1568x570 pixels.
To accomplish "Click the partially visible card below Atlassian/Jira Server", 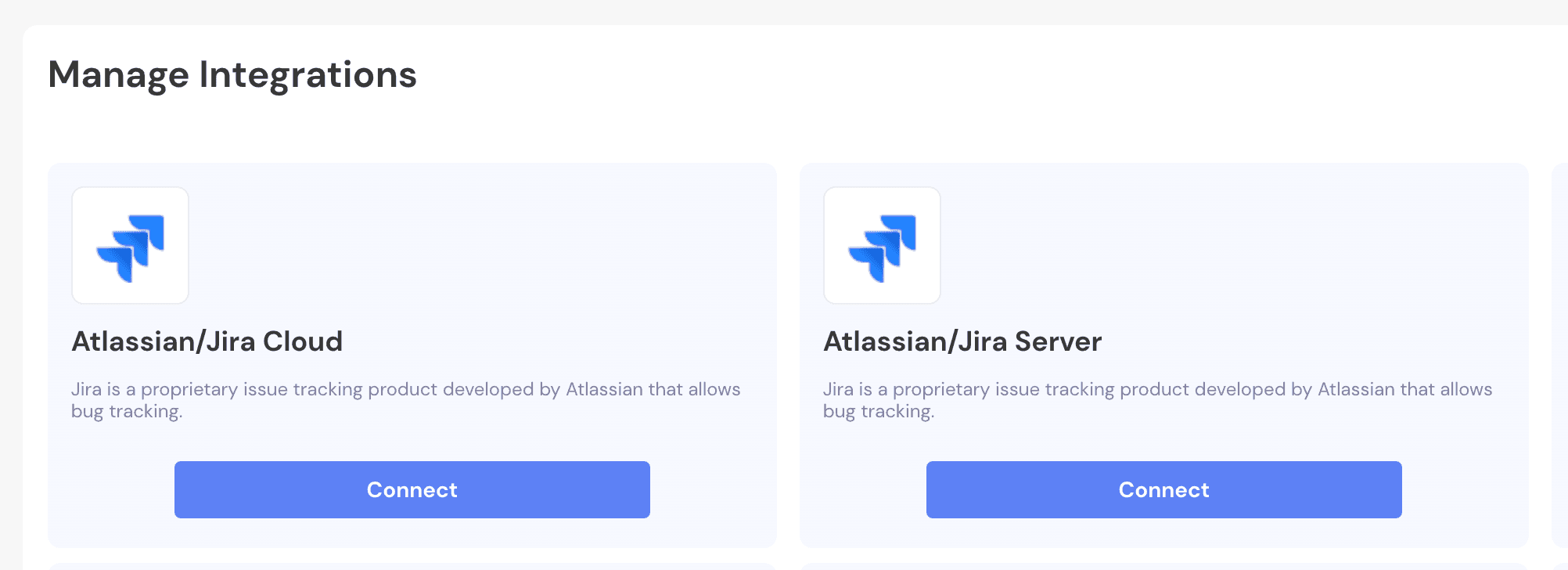I will pyautogui.click(x=1163, y=565).
